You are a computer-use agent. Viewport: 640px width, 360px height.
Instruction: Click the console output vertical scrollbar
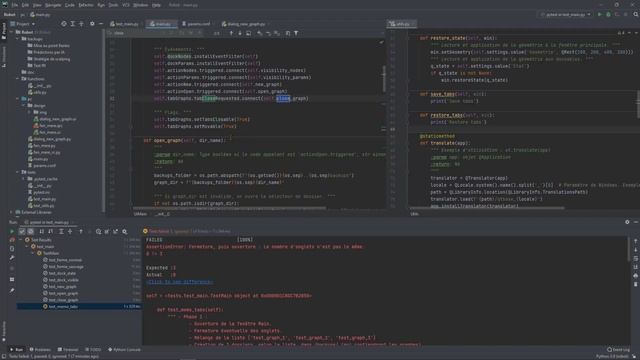[629, 250]
